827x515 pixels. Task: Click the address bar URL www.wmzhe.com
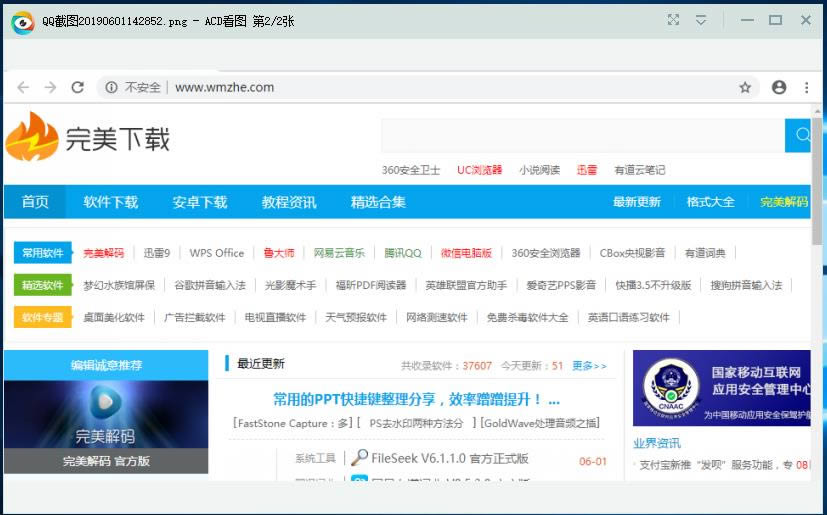coord(224,87)
